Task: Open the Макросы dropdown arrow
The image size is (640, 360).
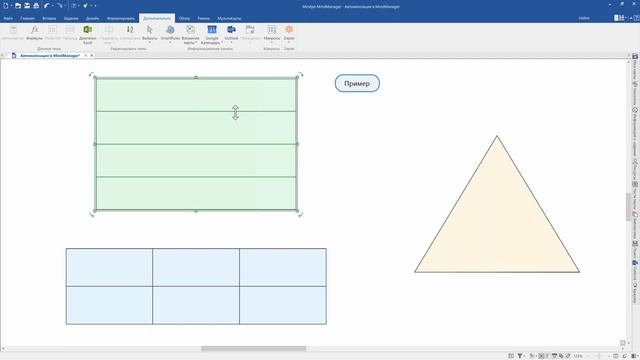Action: pos(272,42)
